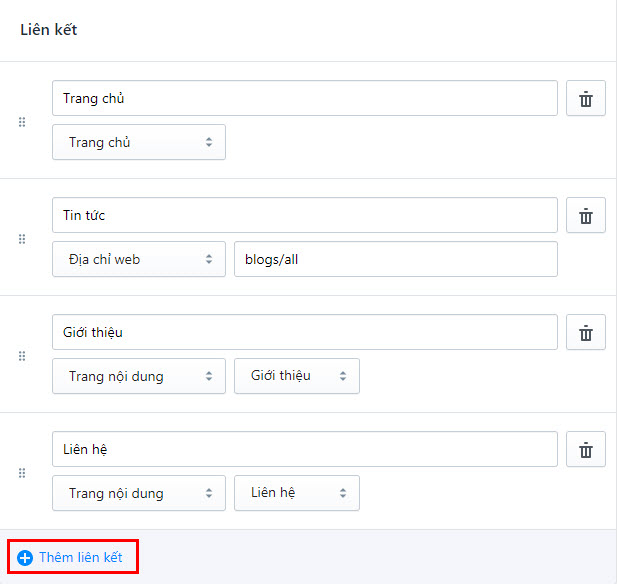Click drag handle of Giới thiệu row
This screenshot has width=617, height=584.
pos(22,356)
